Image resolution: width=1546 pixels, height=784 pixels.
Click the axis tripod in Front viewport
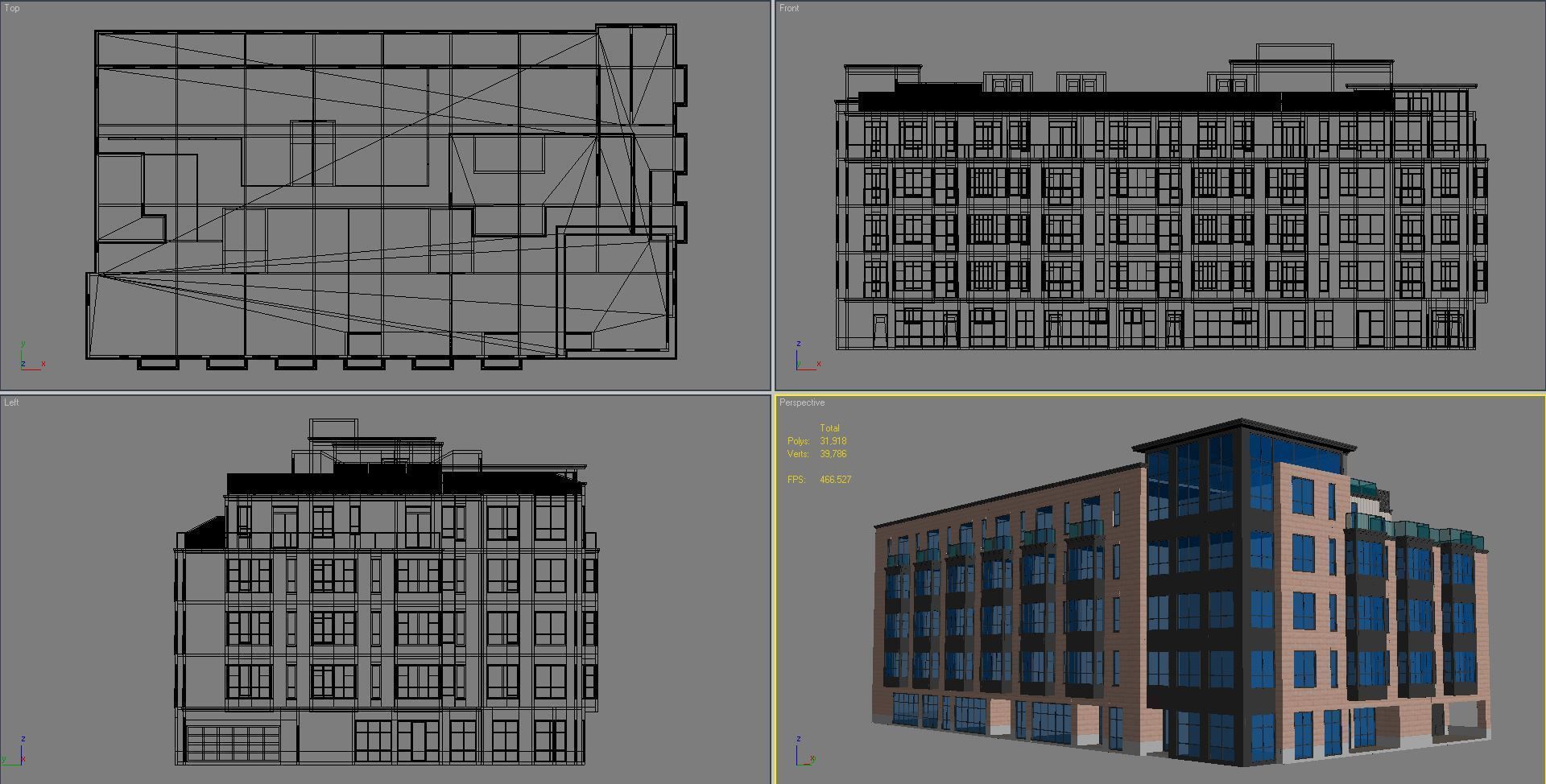(808, 356)
